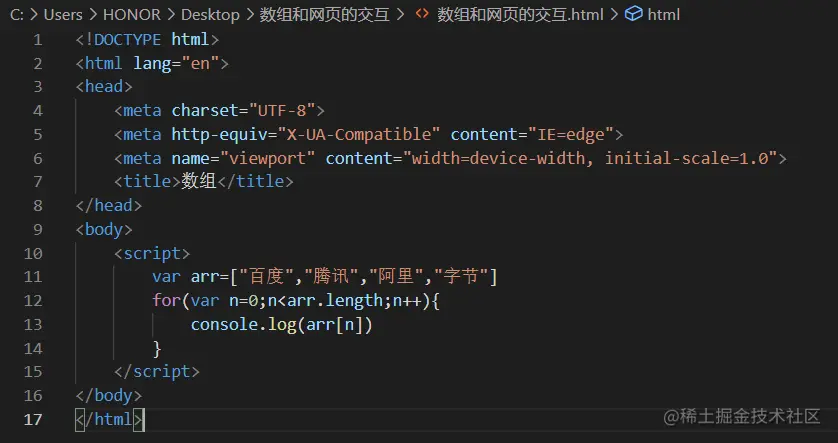Click the chevron after the Desktop breadcrumb
The height and width of the screenshot is (443, 838).
click(x=250, y=15)
